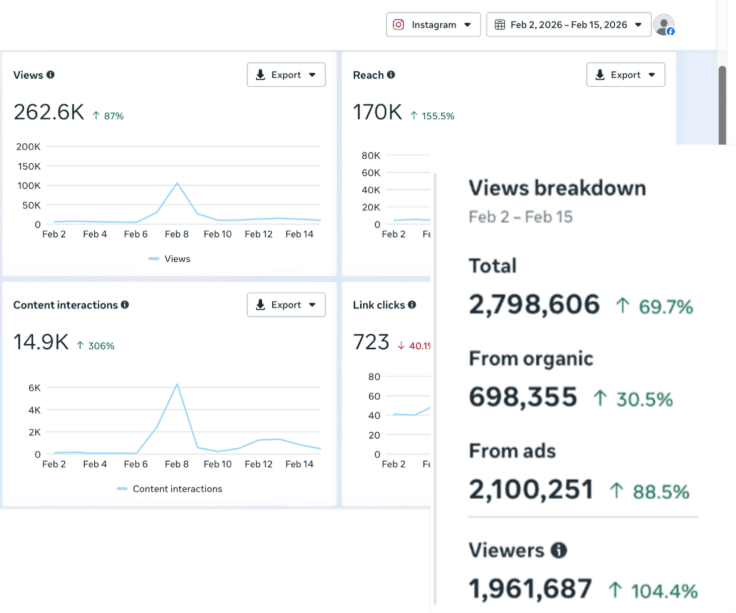The image size is (736, 613).
Task: Click the info icon next to Link clicks
Action: (412, 305)
